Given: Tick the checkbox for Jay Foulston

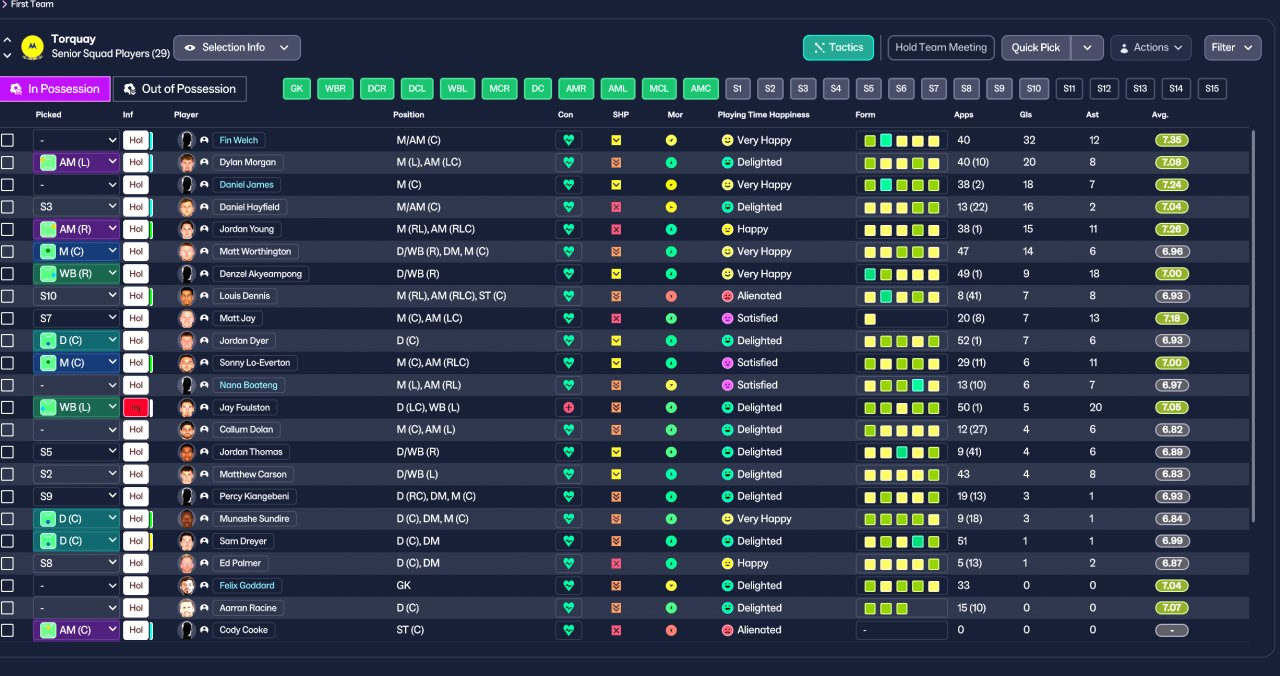Looking at the screenshot, I should click(8, 407).
